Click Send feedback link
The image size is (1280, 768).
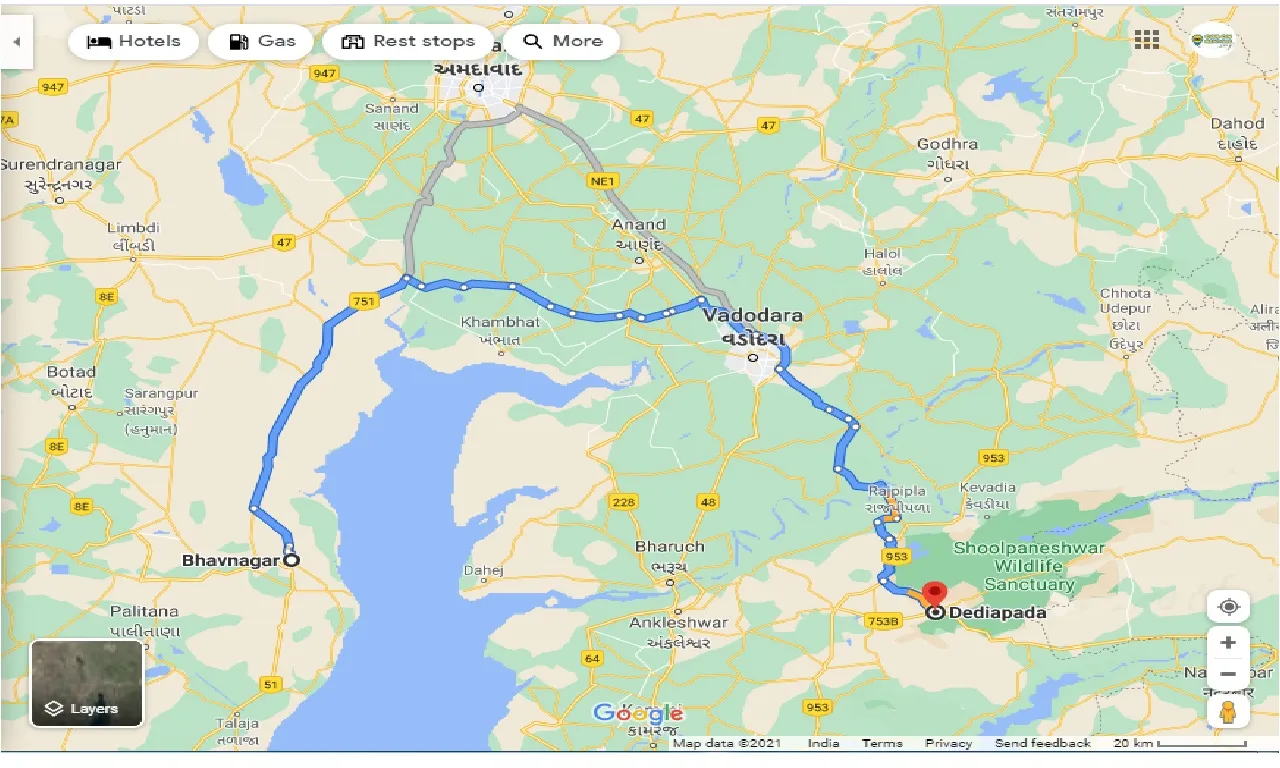click(1043, 743)
